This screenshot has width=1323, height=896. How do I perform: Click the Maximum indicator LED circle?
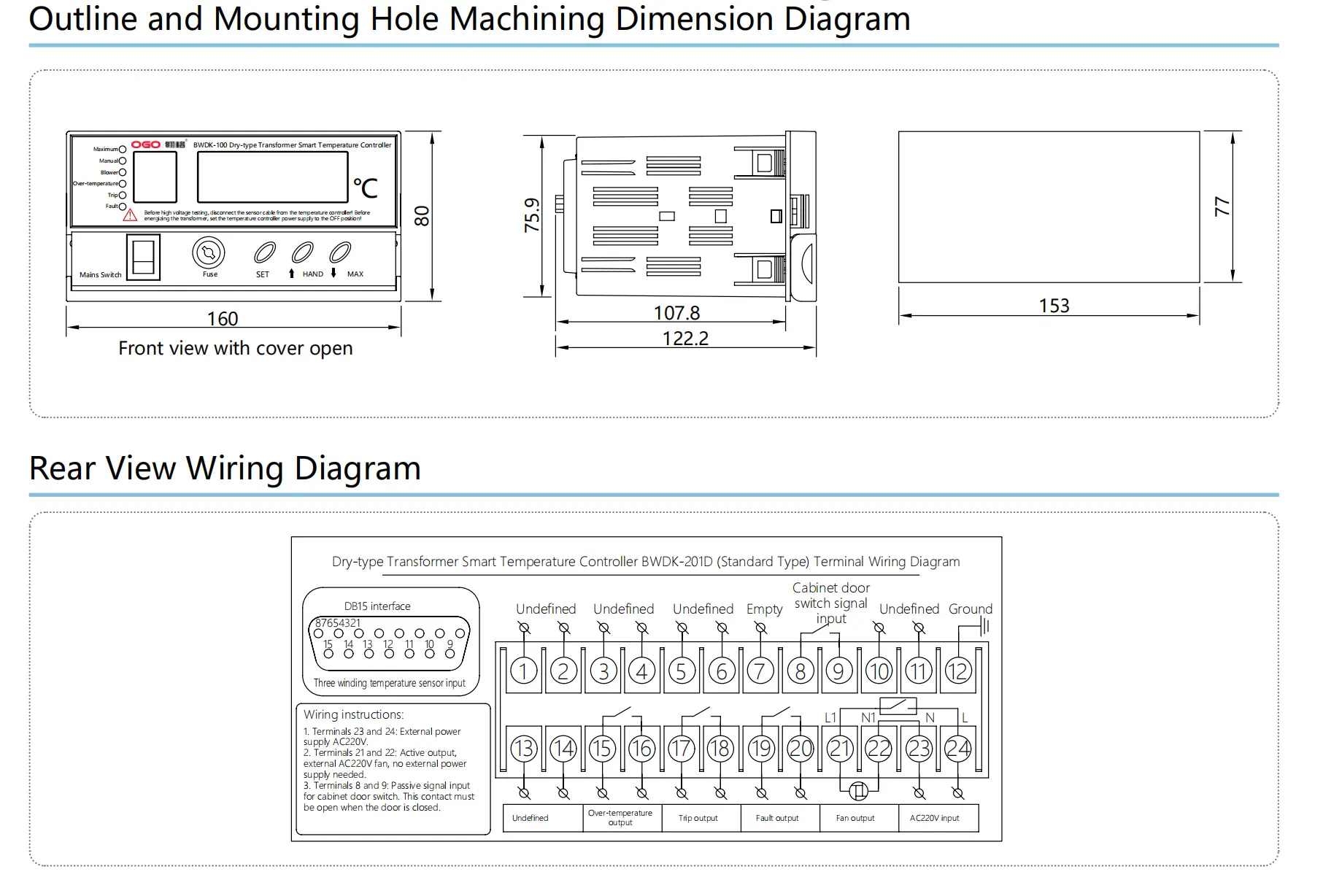click(x=123, y=150)
